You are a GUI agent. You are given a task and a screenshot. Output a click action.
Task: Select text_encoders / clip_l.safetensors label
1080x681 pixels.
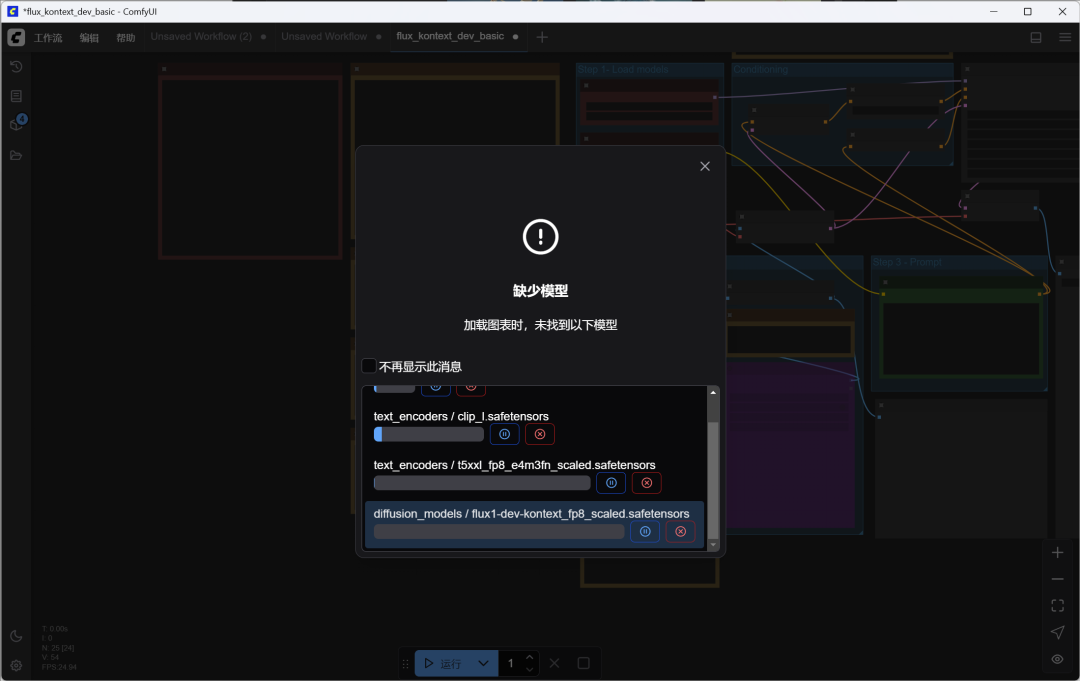tap(461, 416)
